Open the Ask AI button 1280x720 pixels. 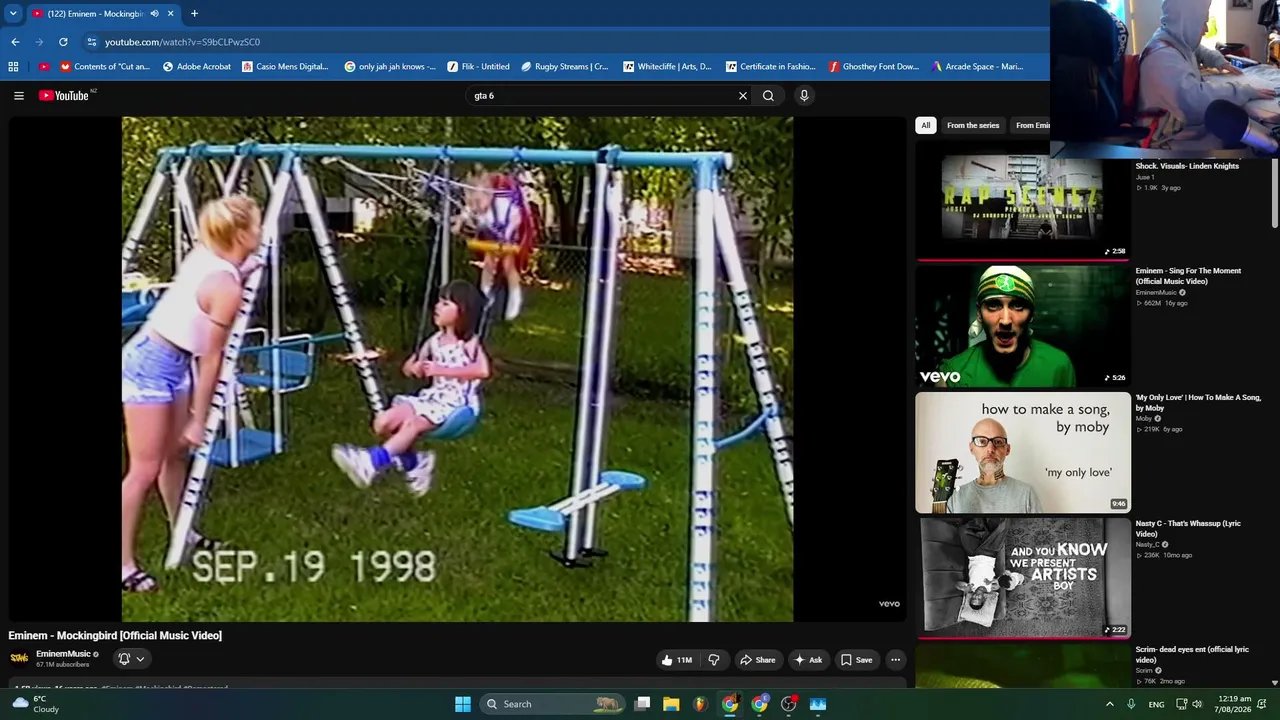[808, 660]
